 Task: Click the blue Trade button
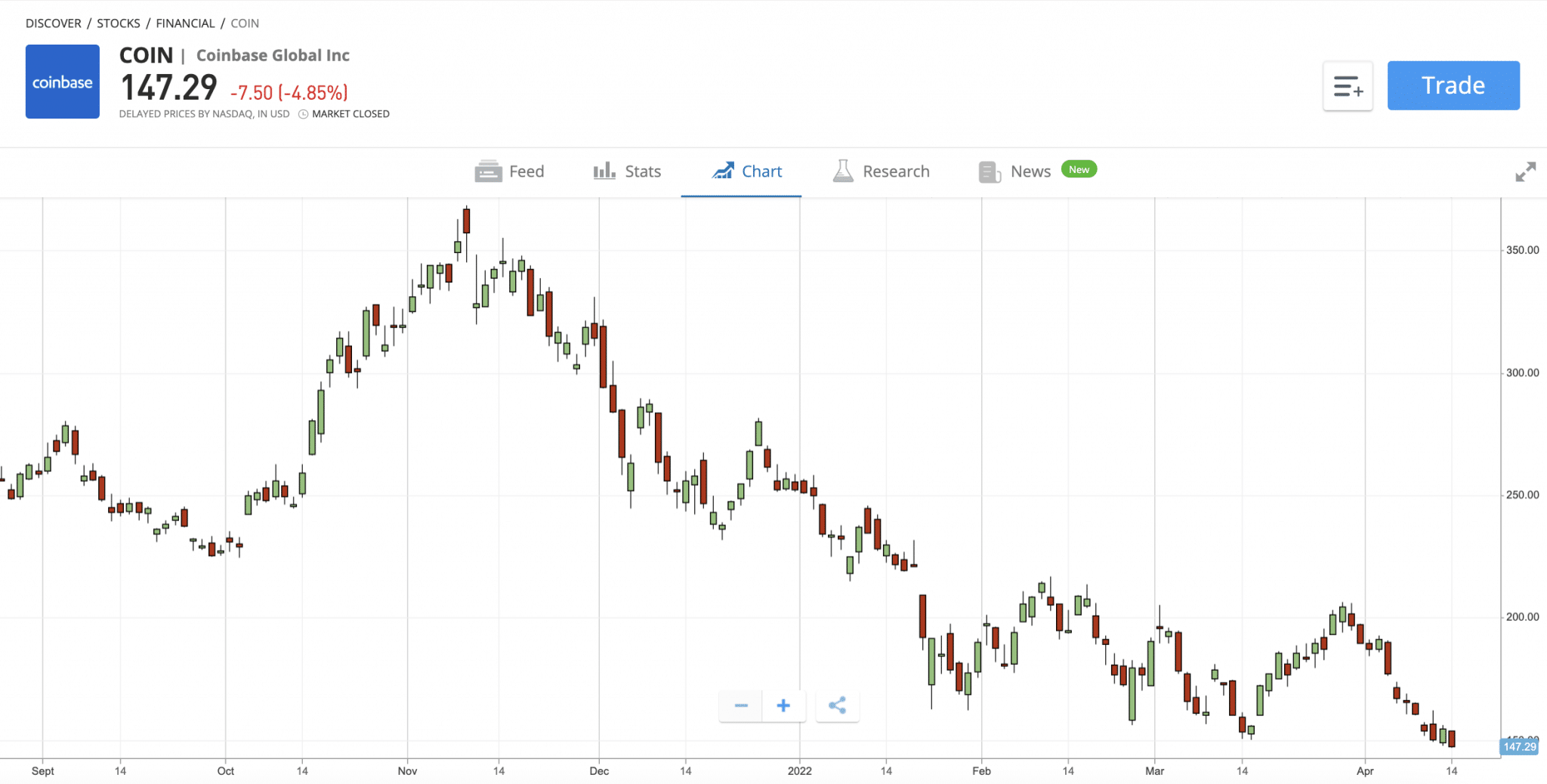coord(1453,85)
